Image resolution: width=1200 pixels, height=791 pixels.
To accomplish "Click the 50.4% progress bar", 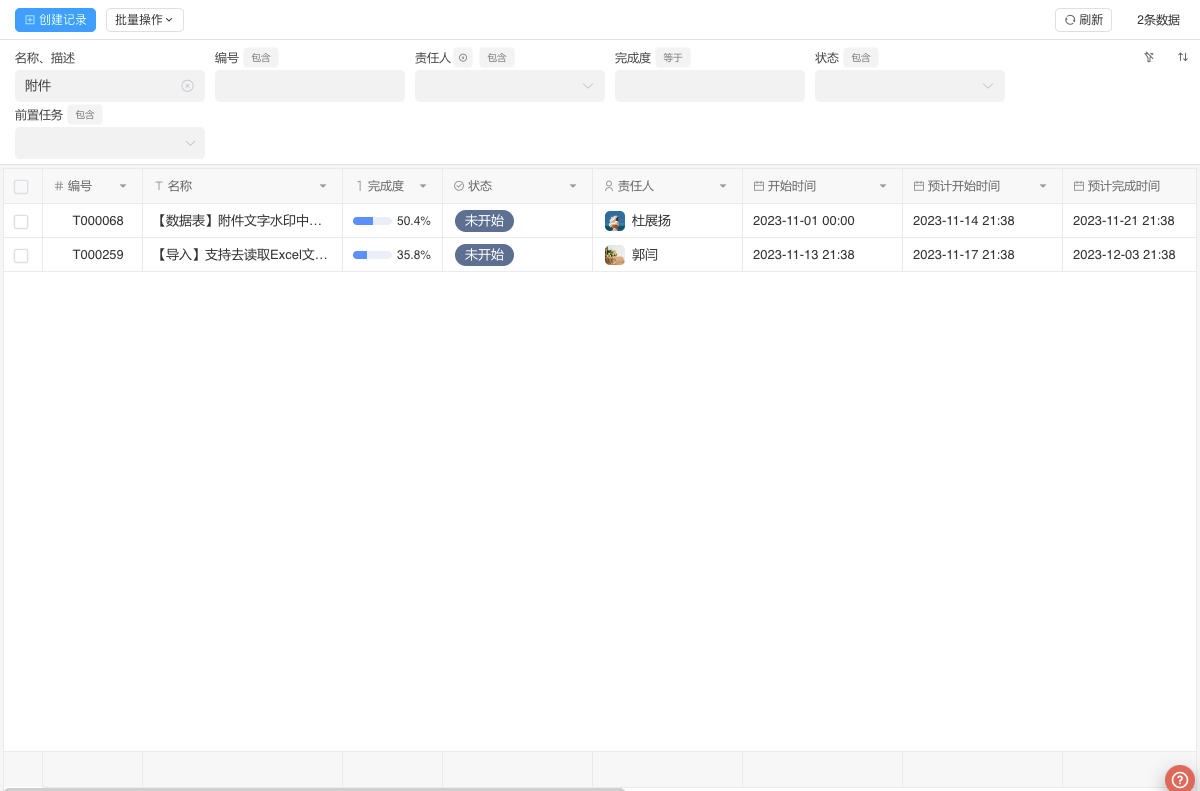I will [372, 221].
